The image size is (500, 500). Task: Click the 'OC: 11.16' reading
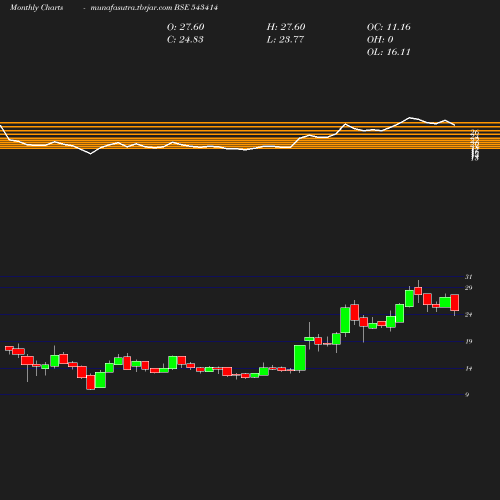(388, 27)
